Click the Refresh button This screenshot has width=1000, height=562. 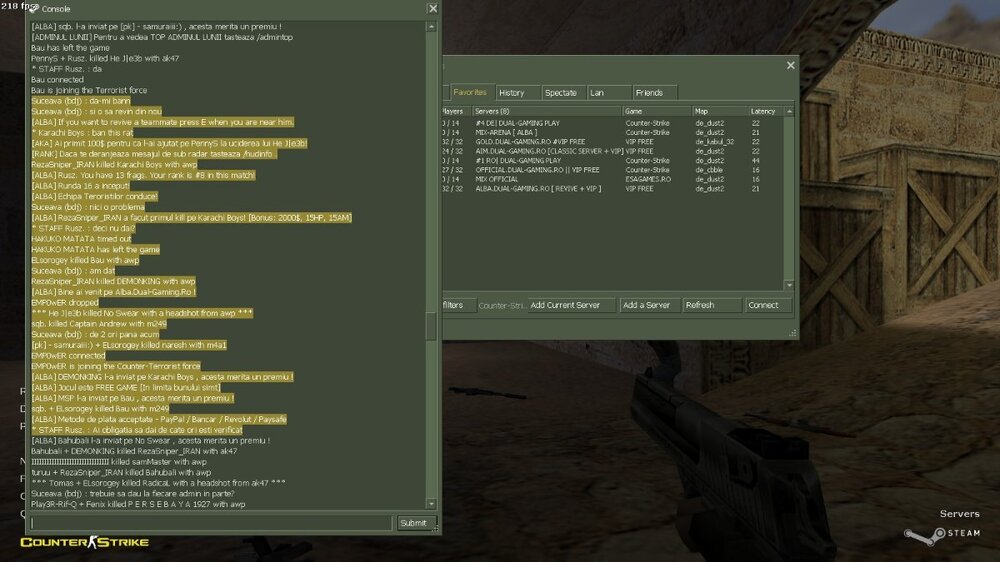click(711, 305)
